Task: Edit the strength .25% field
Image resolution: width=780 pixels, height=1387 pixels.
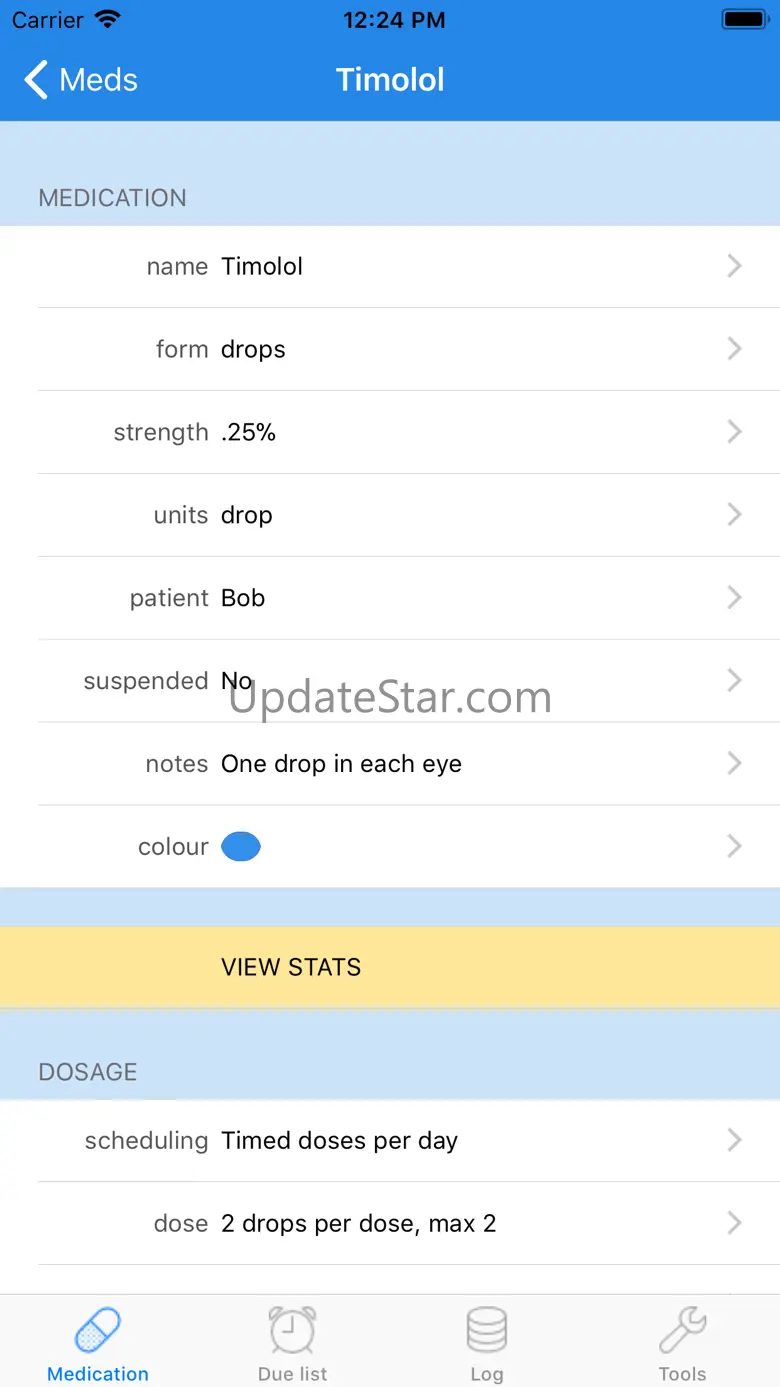Action: coord(249,432)
